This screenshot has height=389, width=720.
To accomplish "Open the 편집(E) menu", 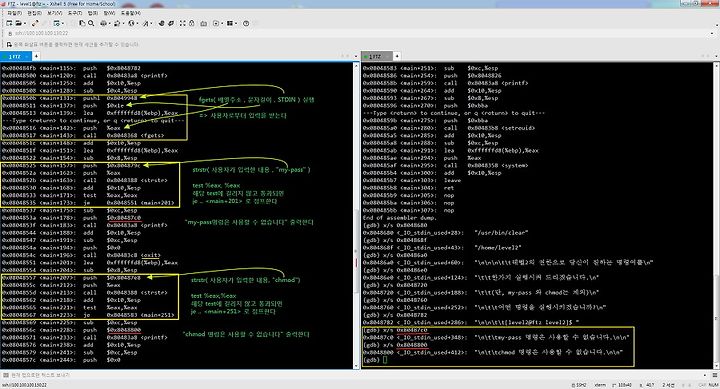I will pyautogui.click(x=34, y=13).
